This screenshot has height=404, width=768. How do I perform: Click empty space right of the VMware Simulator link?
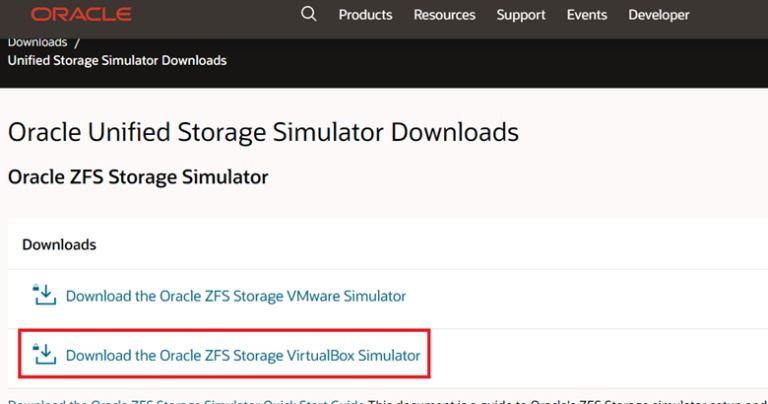tap(580, 296)
